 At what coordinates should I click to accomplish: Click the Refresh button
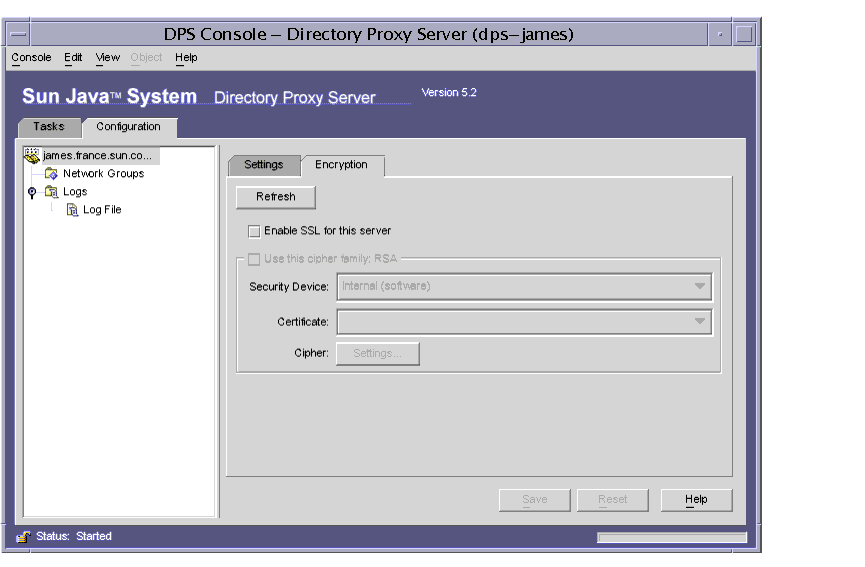[x=276, y=197]
